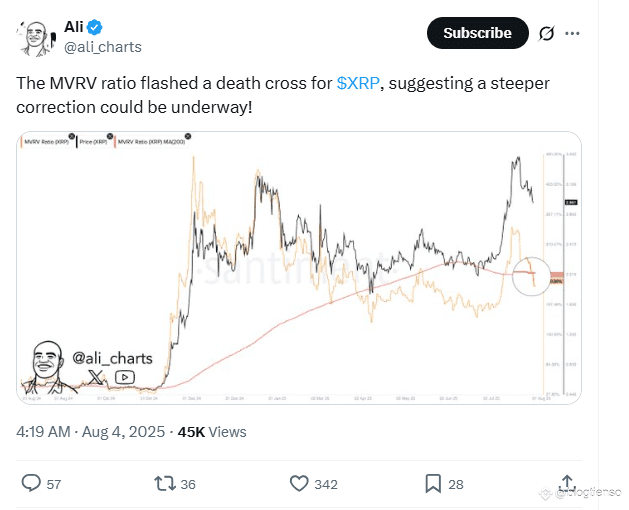The image size is (629, 510).
Task: Bookmark the post
Action: pyautogui.click(x=433, y=484)
